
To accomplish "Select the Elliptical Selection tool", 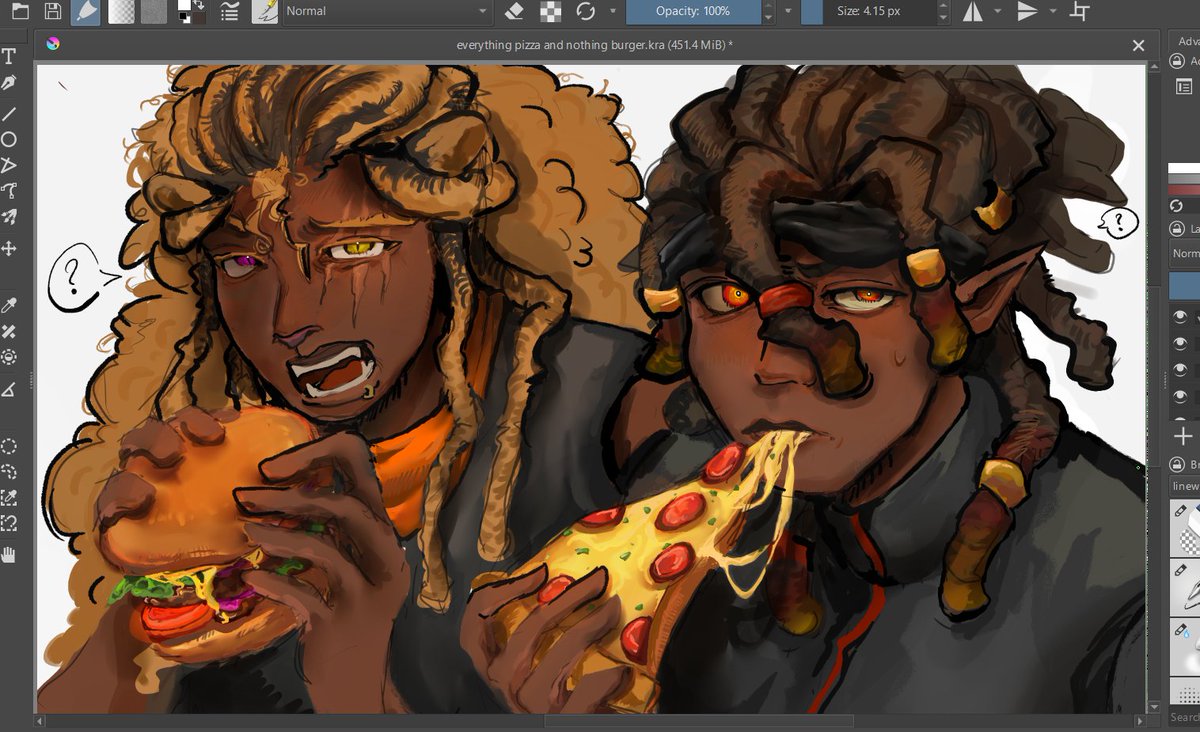I will (x=10, y=446).
